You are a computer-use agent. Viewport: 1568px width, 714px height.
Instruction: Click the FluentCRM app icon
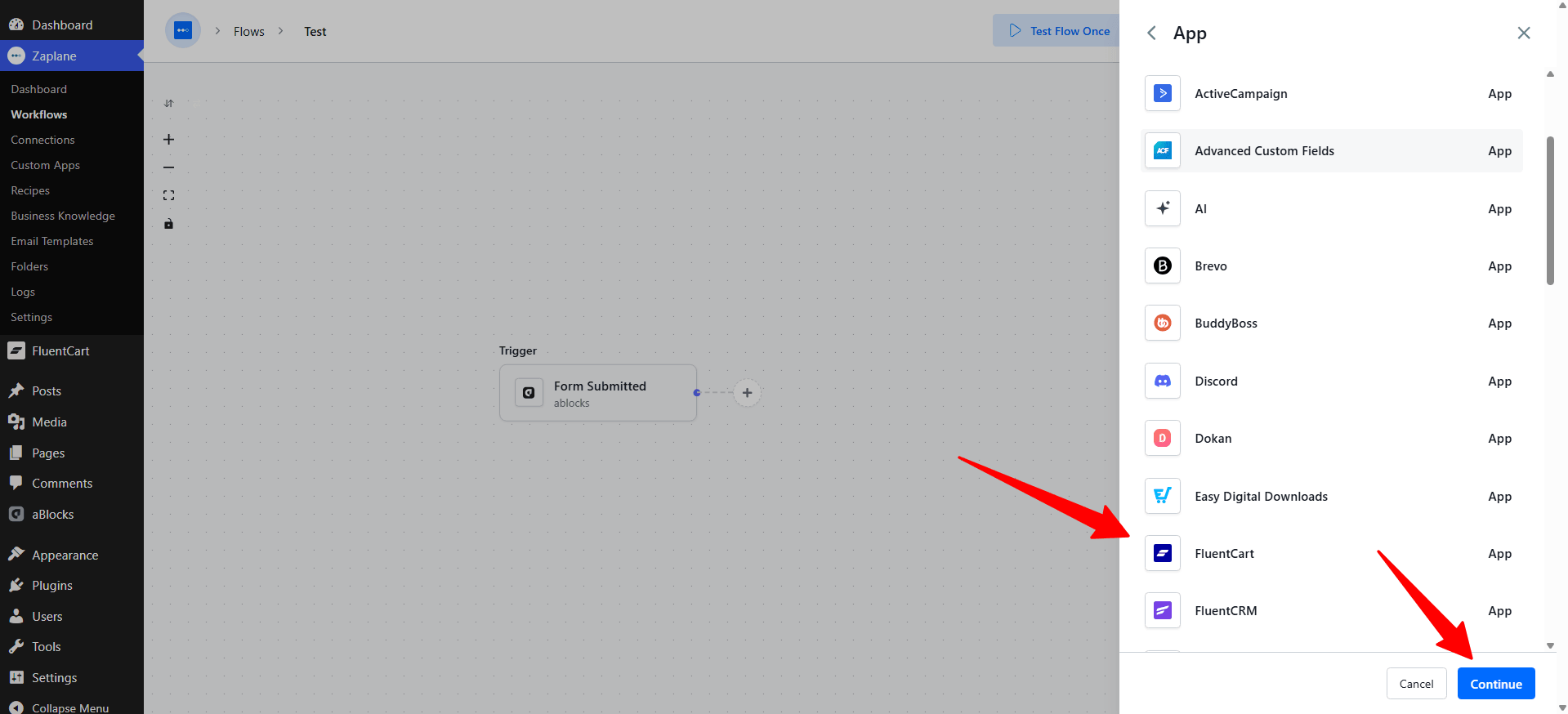point(1162,610)
